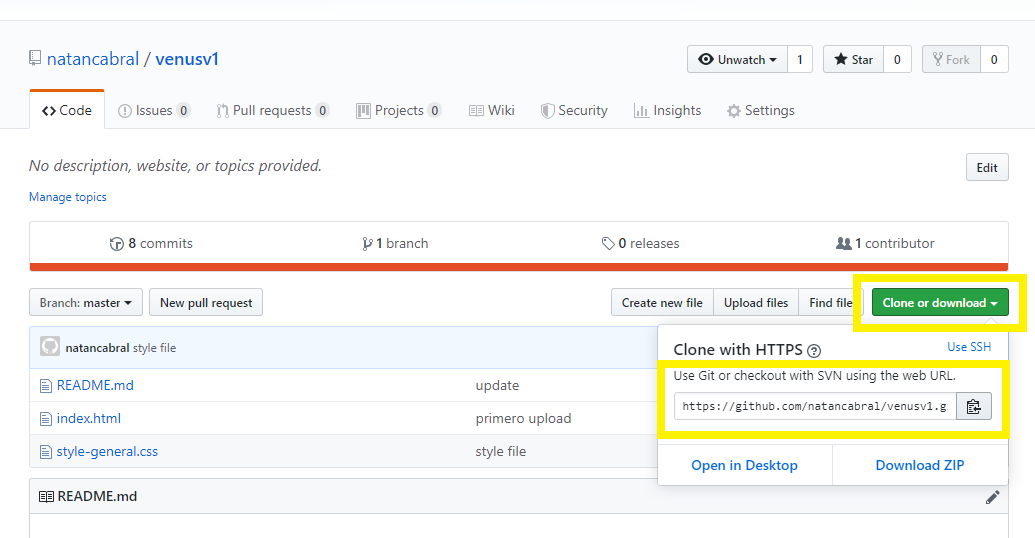Switch to Use SSH
The height and width of the screenshot is (538, 1035).
[969, 347]
